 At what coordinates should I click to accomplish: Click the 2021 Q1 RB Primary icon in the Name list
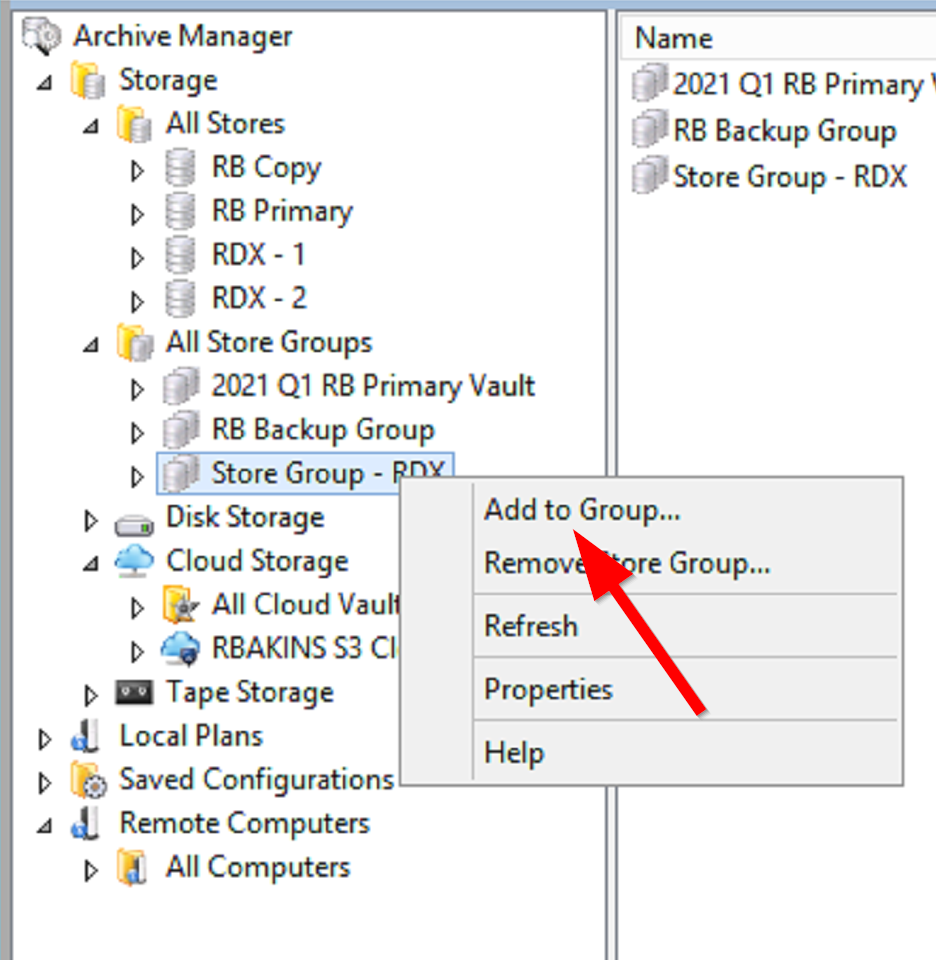tap(650, 83)
